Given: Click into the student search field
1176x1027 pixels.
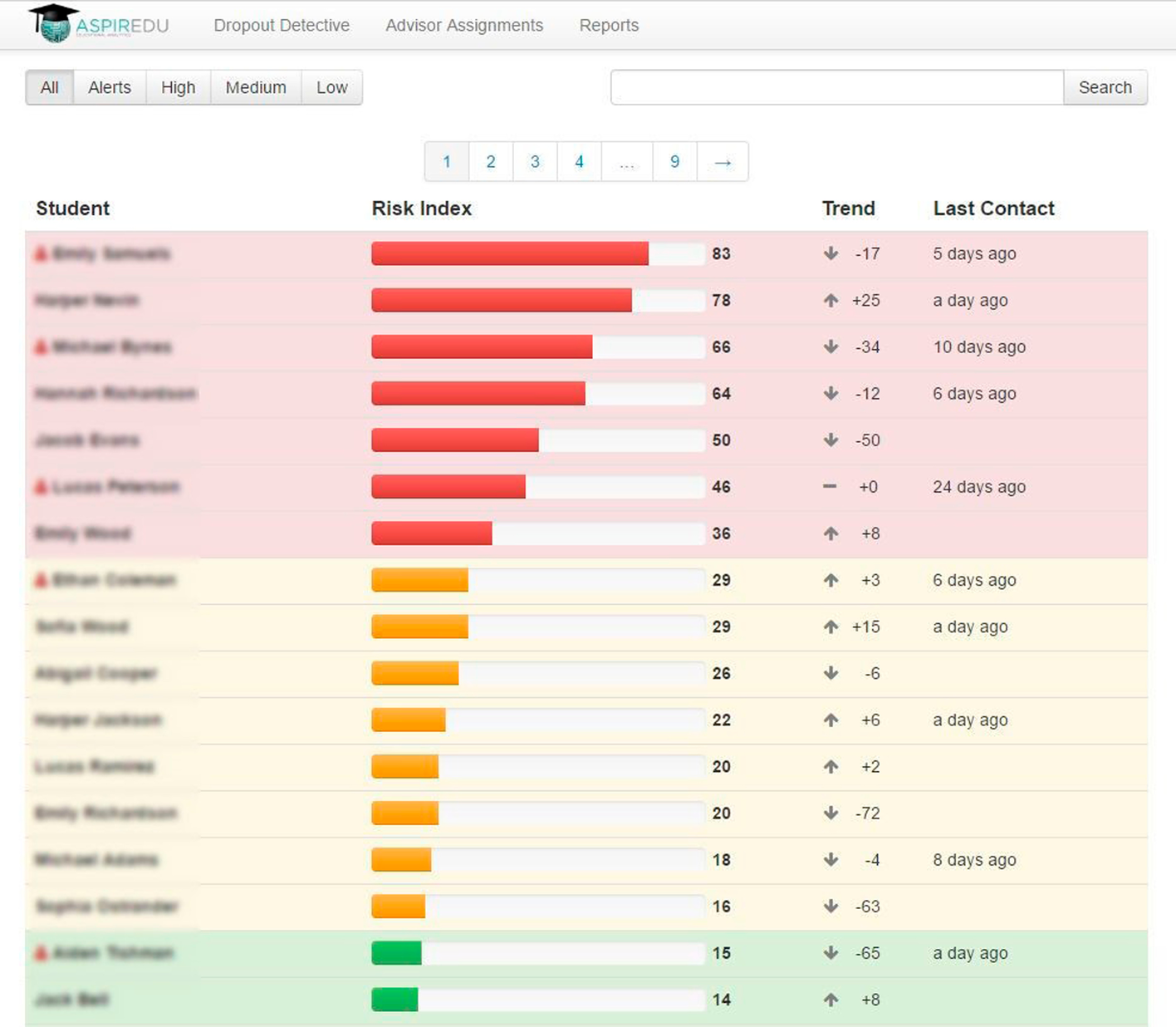Looking at the screenshot, I should tap(837, 87).
